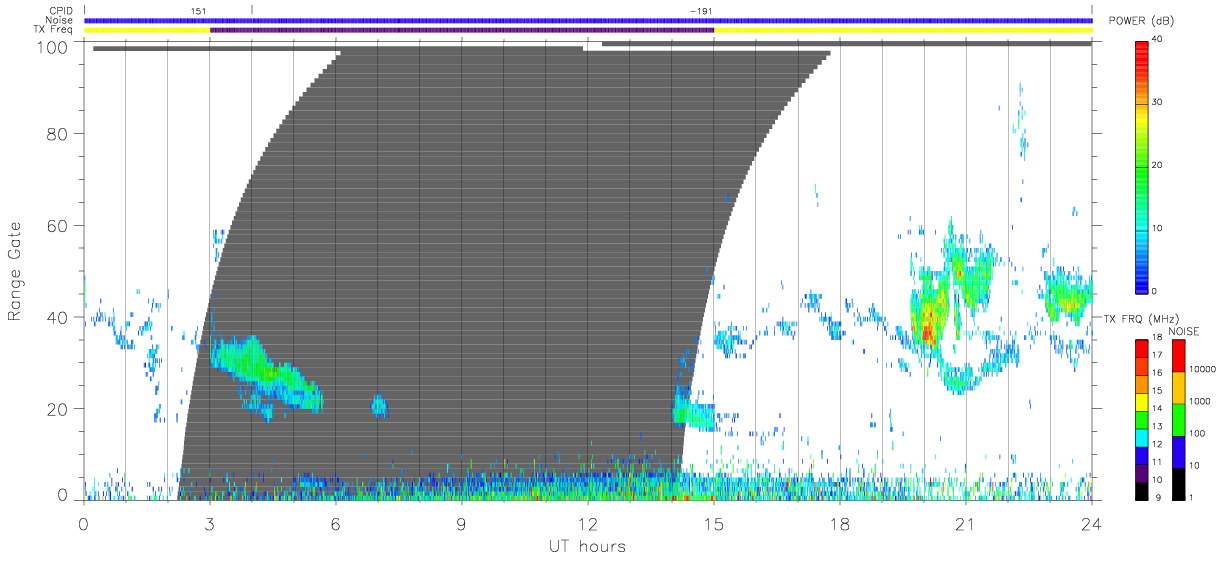1228x567 pixels.
Task: Click the TX Freq row label
Action: coord(53,30)
